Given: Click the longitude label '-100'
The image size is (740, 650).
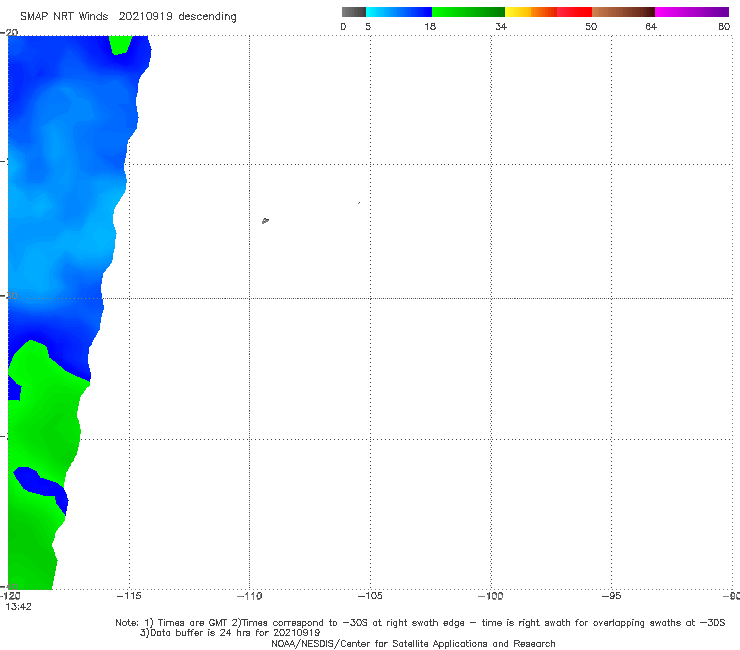Looking at the screenshot, I should point(491,596).
